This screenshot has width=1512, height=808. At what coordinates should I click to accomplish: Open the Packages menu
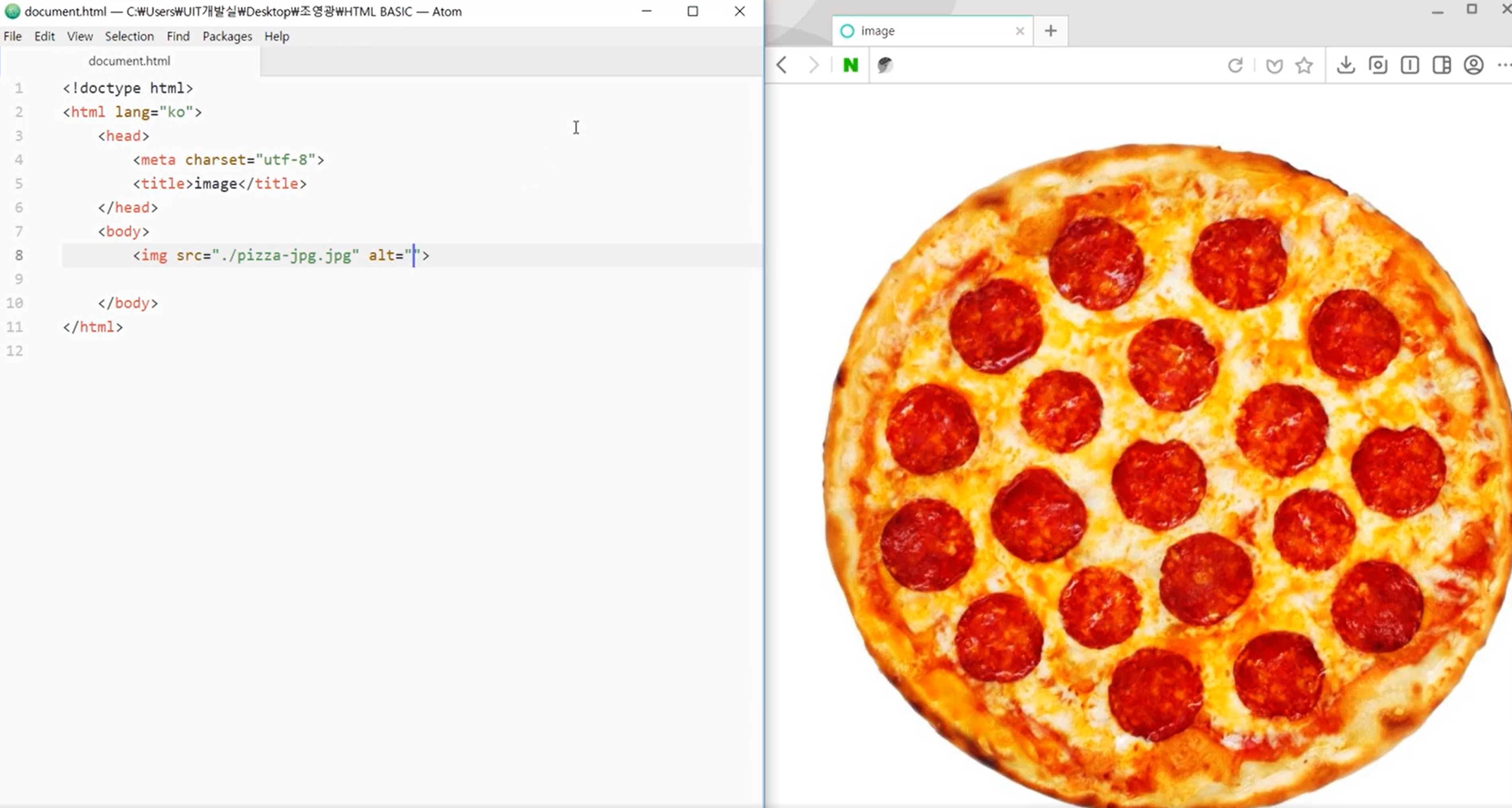click(x=227, y=36)
